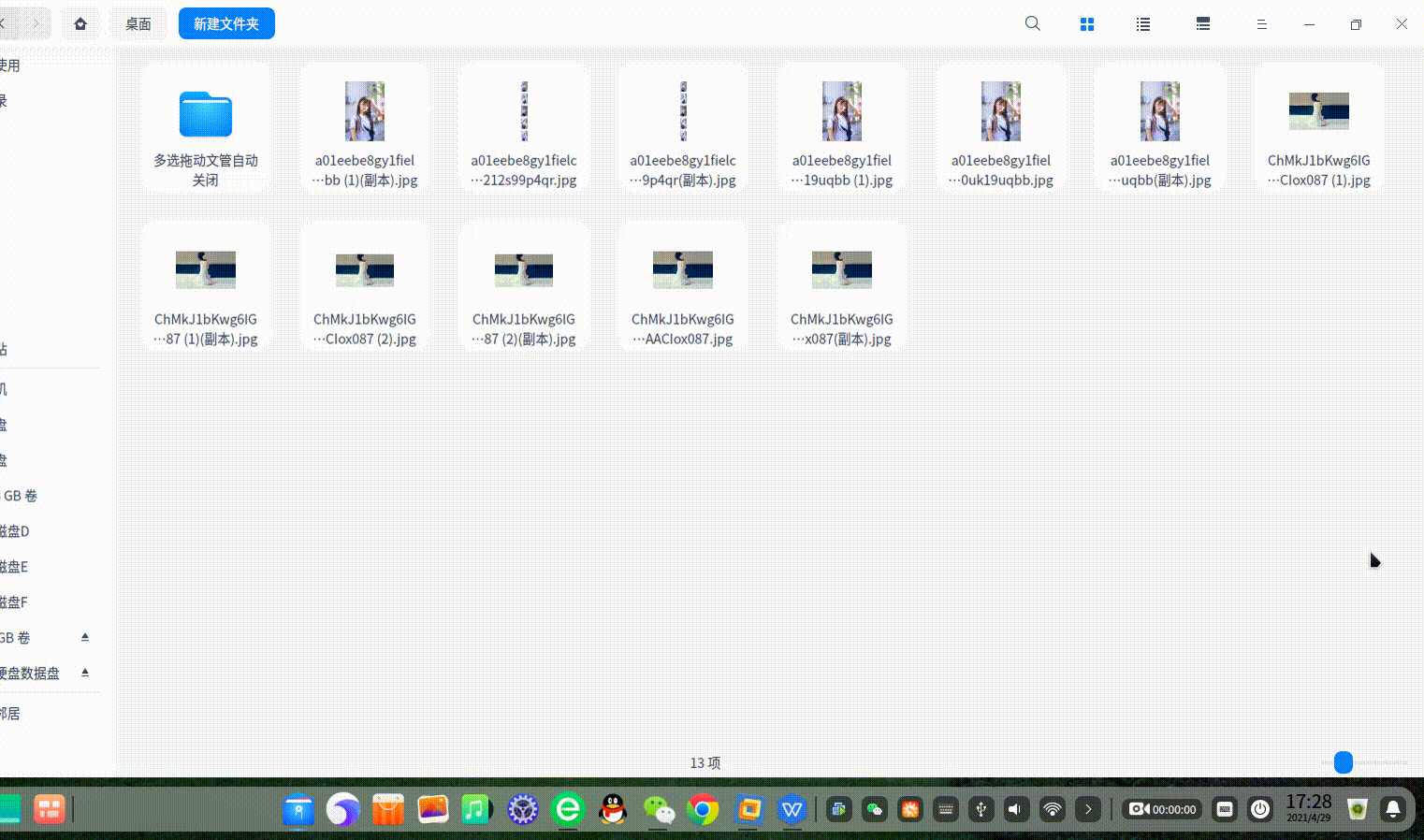Select image a01eebe8gy1fiel…19uqbb (1).jpg
This screenshot has width=1424, height=840.
[842, 128]
